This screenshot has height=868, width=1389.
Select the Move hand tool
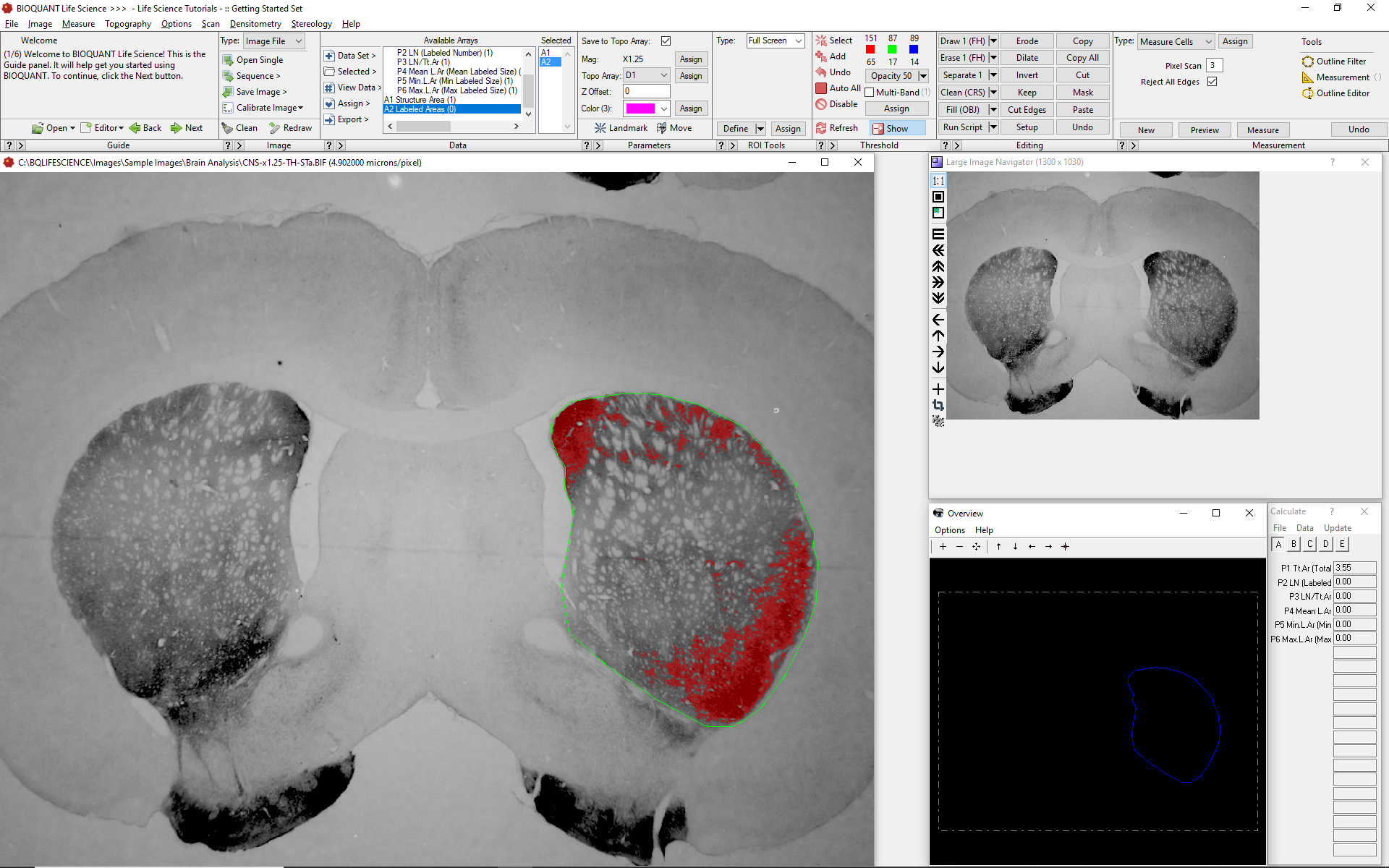coord(661,128)
